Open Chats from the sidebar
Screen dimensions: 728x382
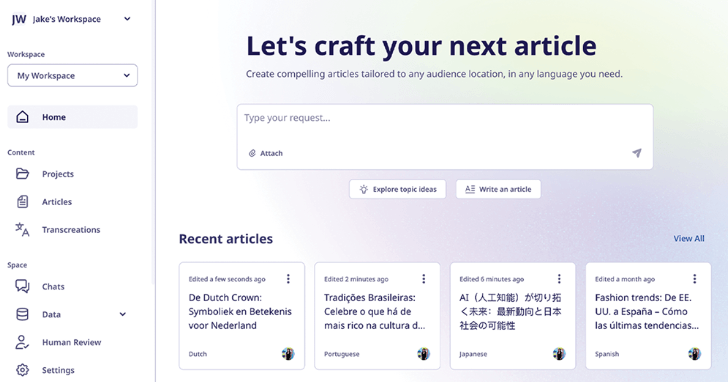pos(53,287)
